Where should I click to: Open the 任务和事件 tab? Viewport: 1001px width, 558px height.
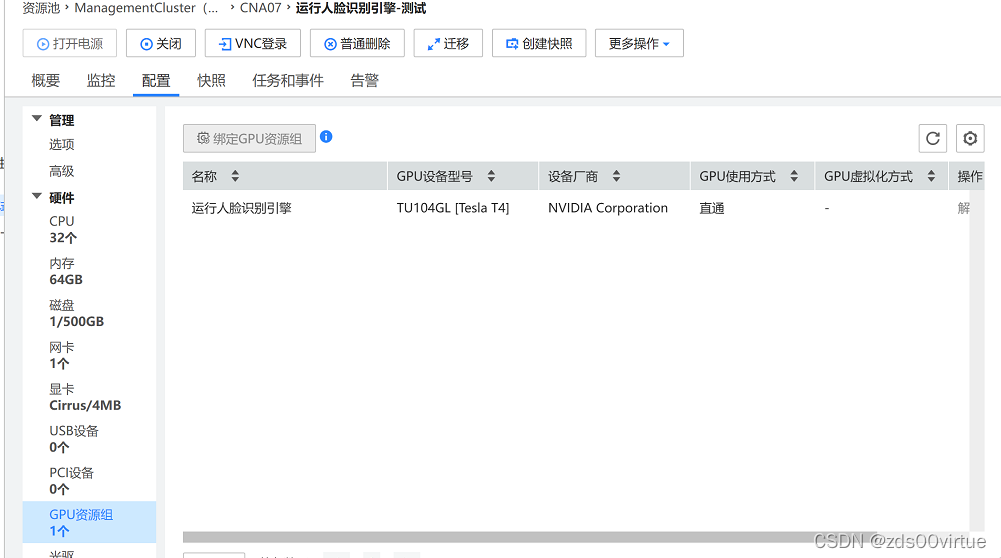(x=288, y=80)
